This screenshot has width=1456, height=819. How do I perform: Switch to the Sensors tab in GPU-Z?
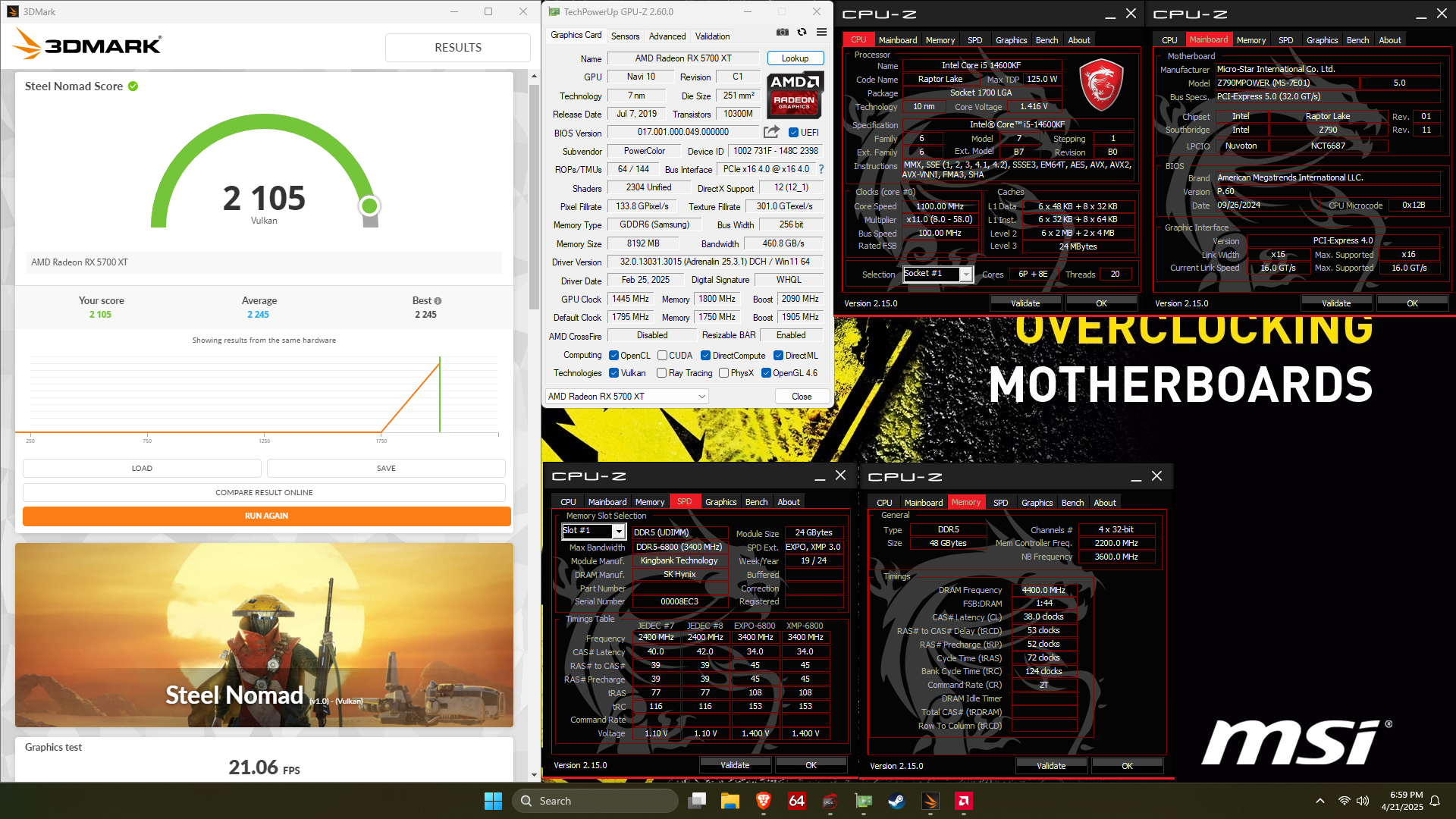click(x=625, y=36)
